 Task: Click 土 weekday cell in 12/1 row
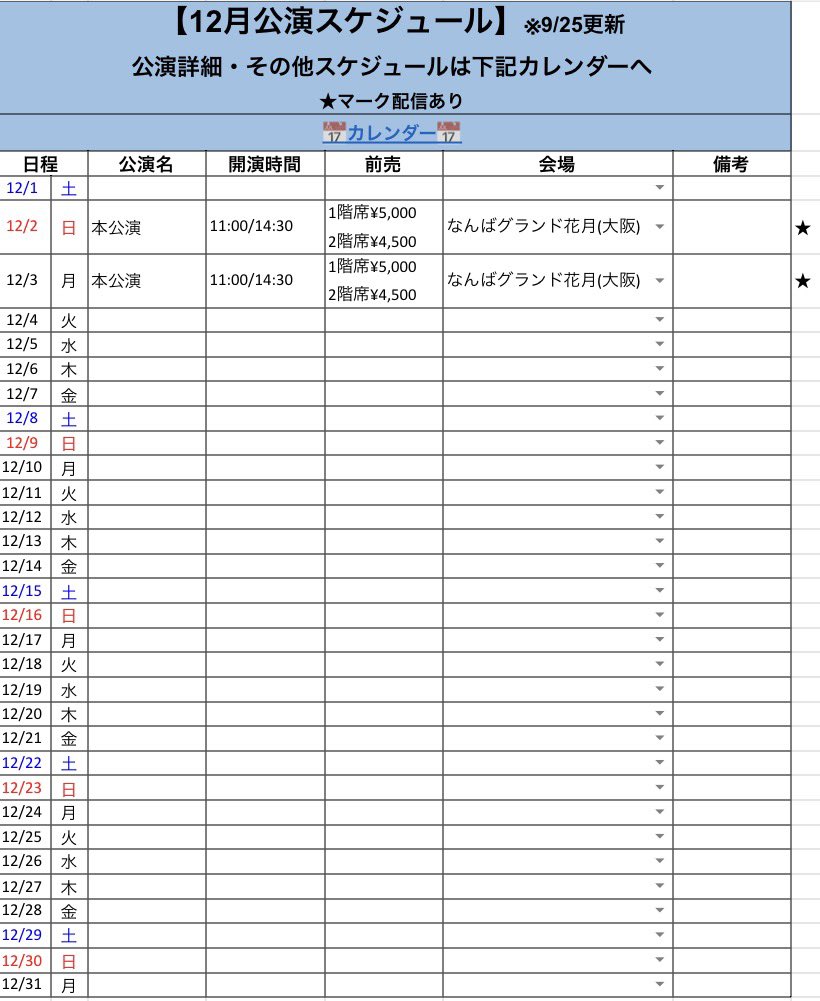[69, 188]
